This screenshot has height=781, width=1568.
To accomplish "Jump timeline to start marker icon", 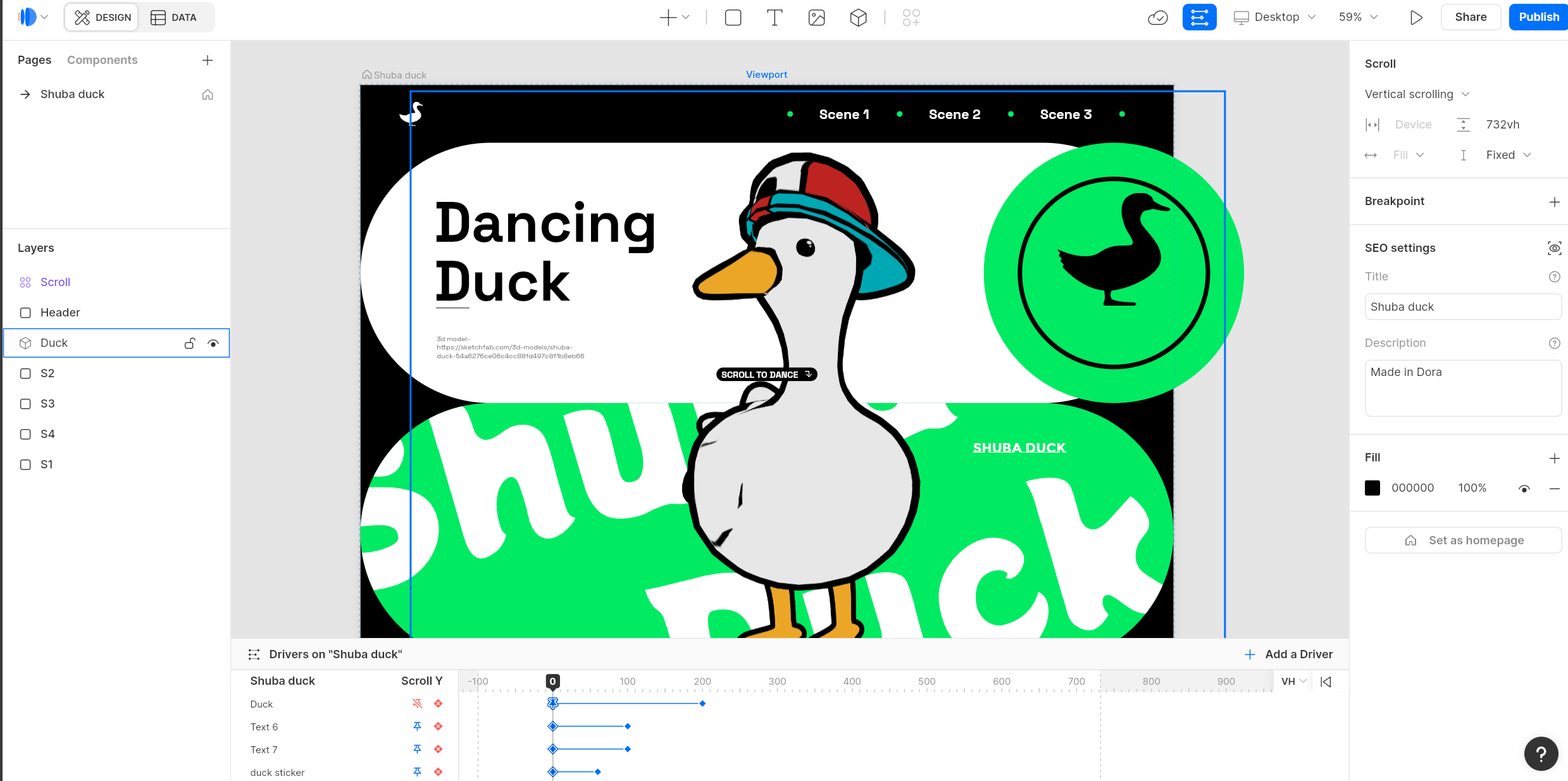I will tap(1326, 682).
